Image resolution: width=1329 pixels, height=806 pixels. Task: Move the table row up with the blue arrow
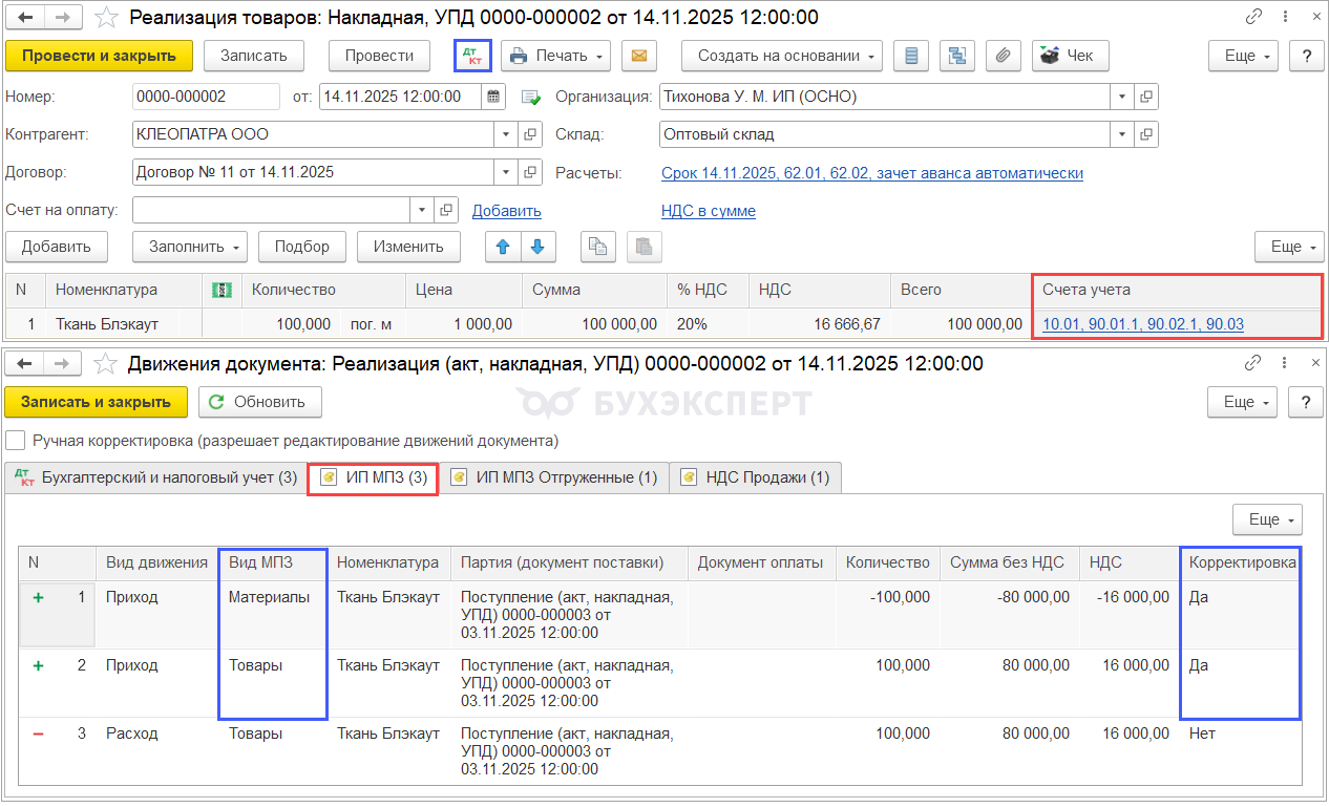[x=503, y=246]
